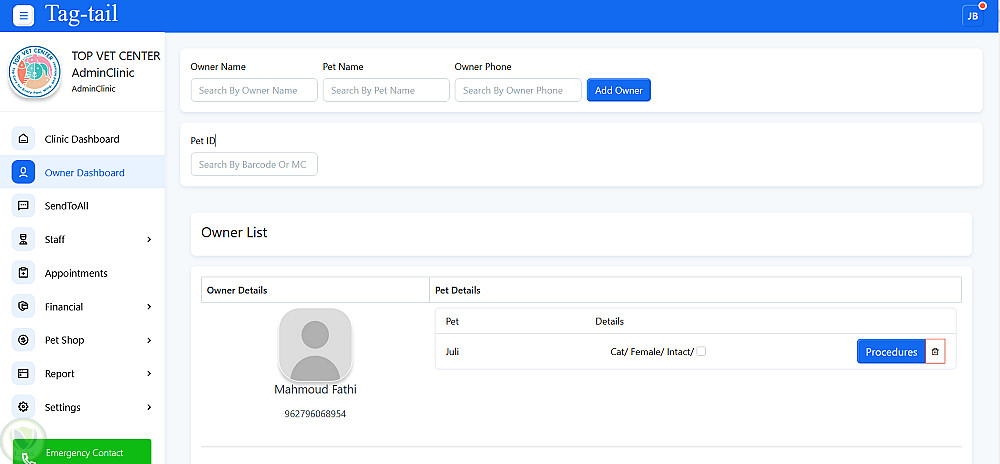Click the SendToAll message icon
Viewport: 1000px width, 464px height.
point(24,206)
